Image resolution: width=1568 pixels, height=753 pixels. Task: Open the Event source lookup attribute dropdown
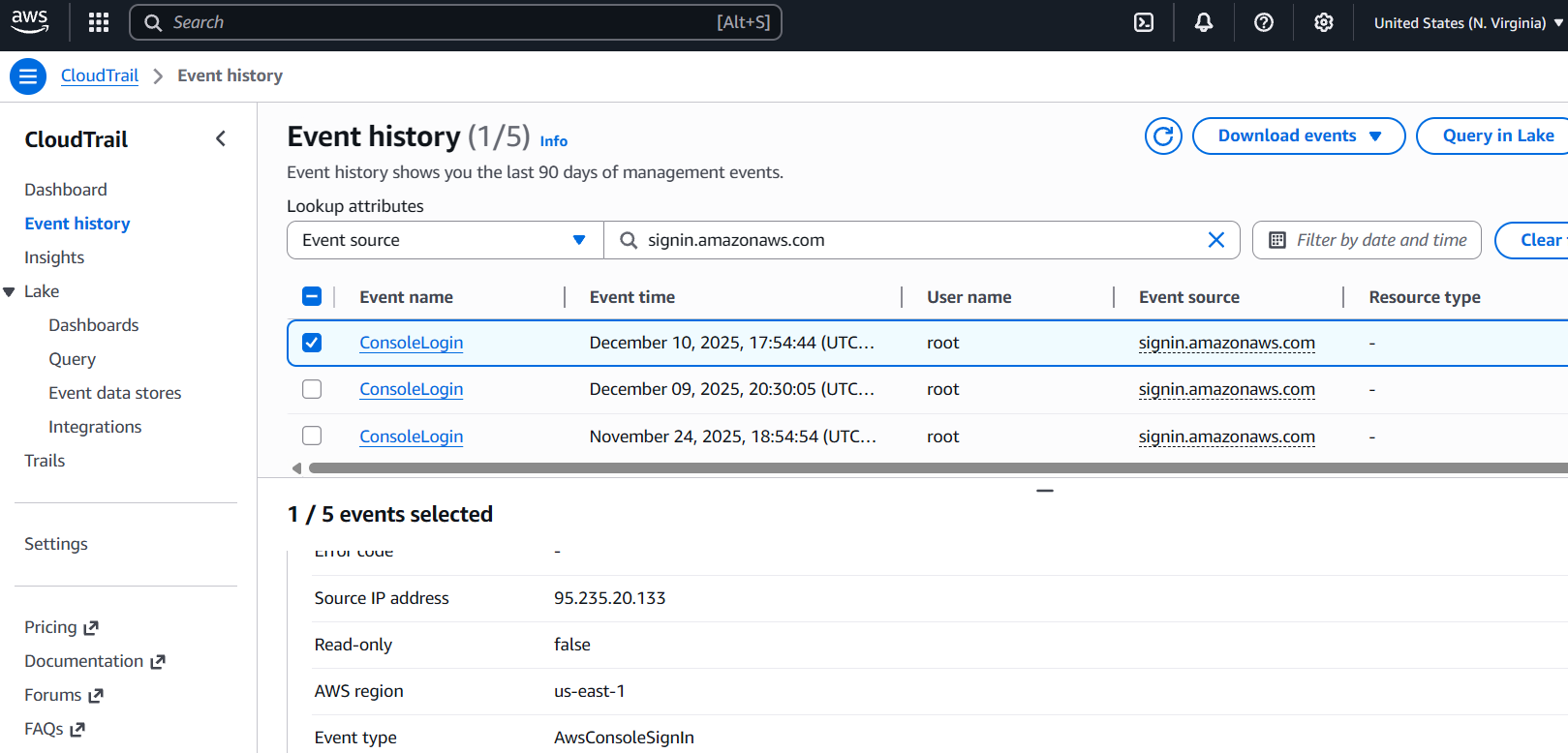[446, 240]
